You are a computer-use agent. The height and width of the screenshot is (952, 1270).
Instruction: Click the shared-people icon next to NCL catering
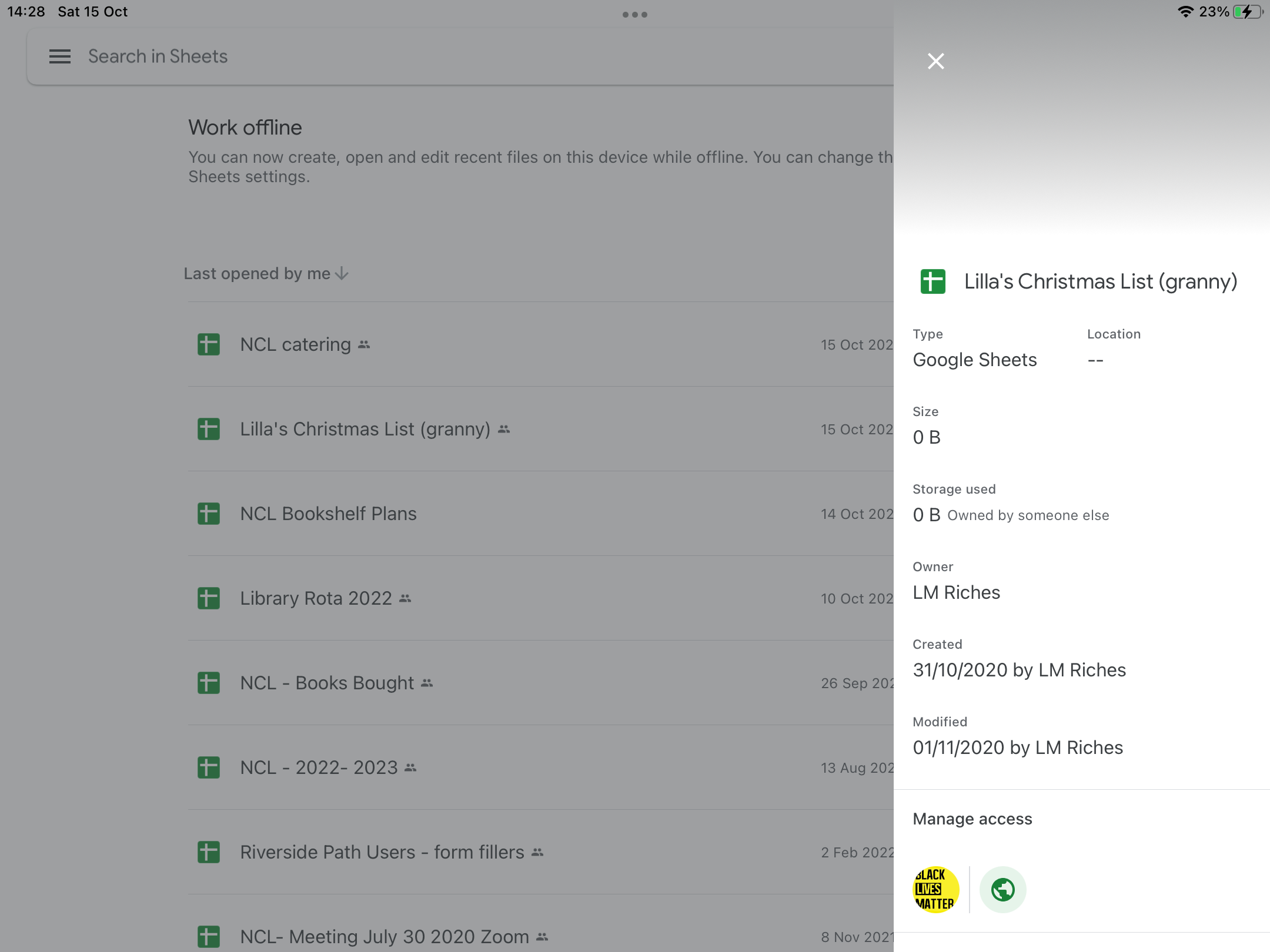point(363,344)
